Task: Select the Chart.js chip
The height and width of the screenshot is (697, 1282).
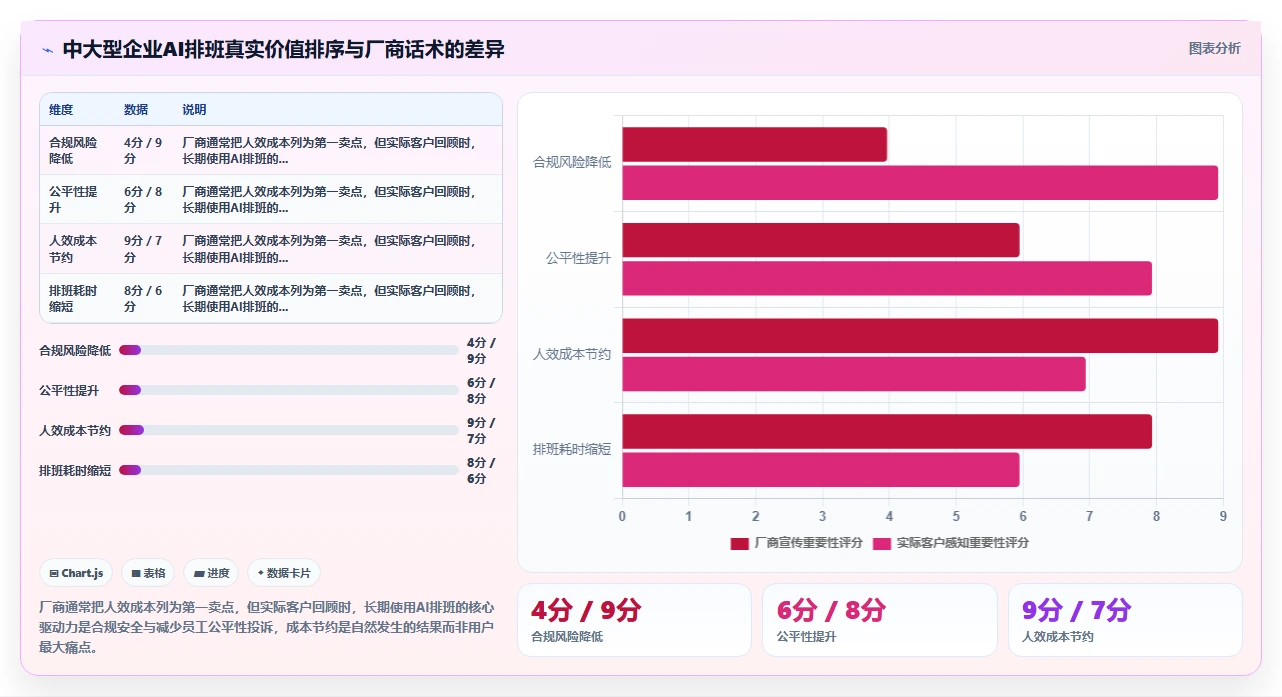Action: pyautogui.click(x=77, y=573)
